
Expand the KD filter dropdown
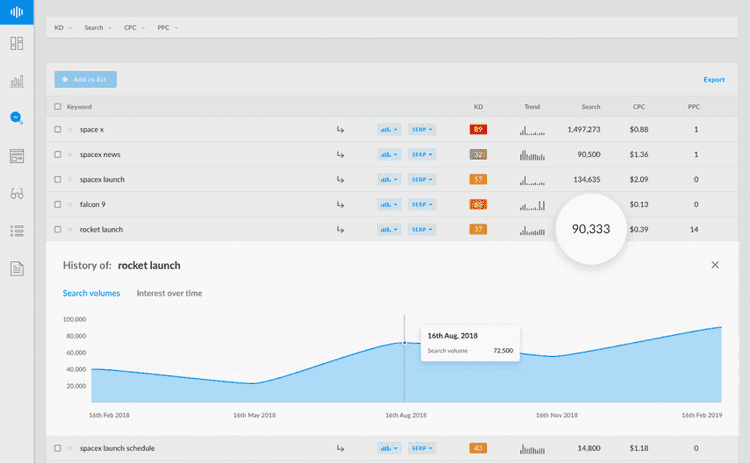point(62,27)
